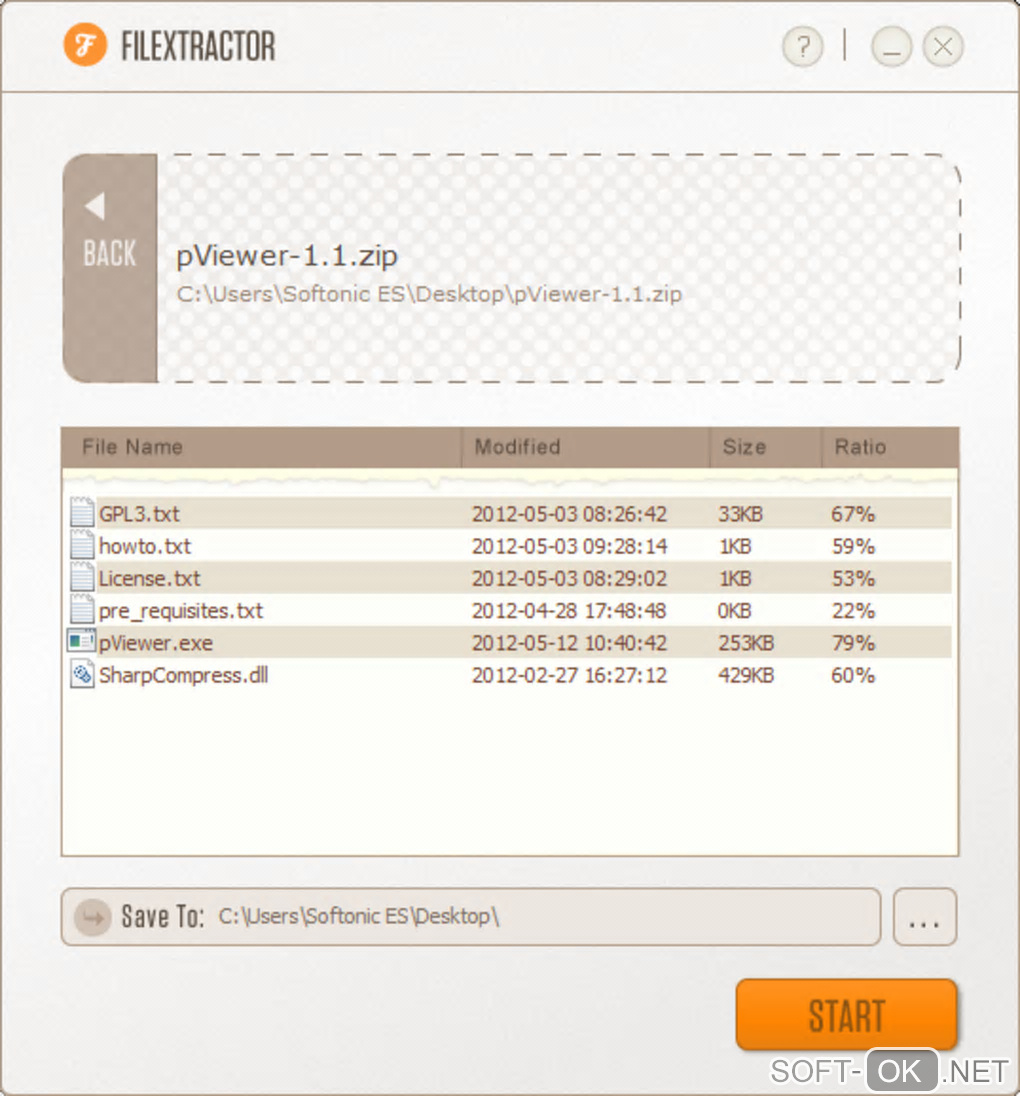
Task: Select the SharpCompress.dll entry
Action: [x=509, y=675]
